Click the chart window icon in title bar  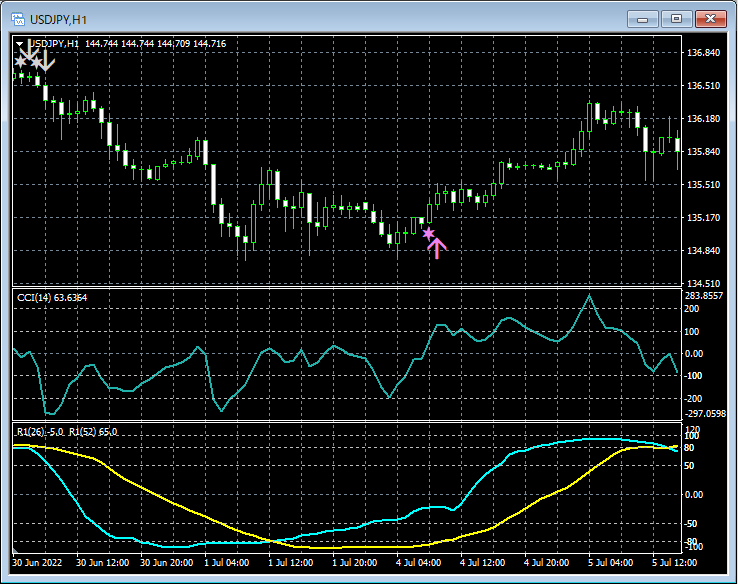(x=18, y=18)
